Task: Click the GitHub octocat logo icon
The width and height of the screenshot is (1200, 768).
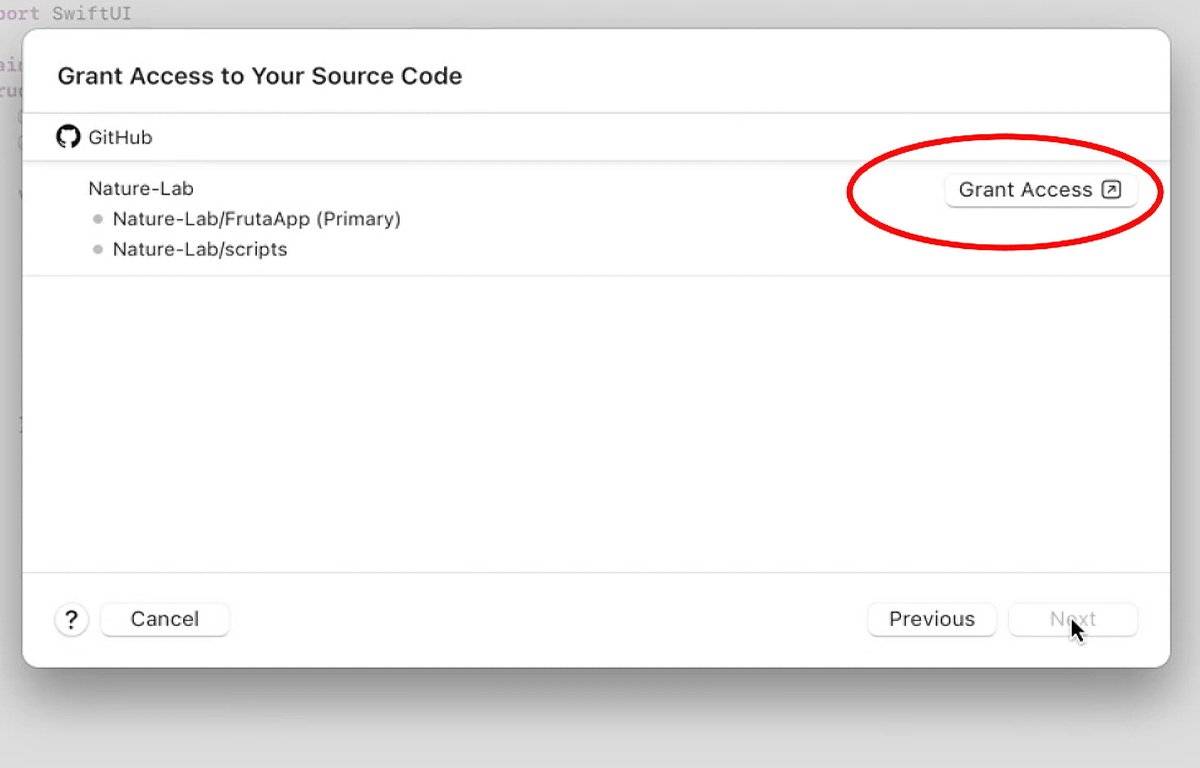Action: pyautogui.click(x=68, y=137)
